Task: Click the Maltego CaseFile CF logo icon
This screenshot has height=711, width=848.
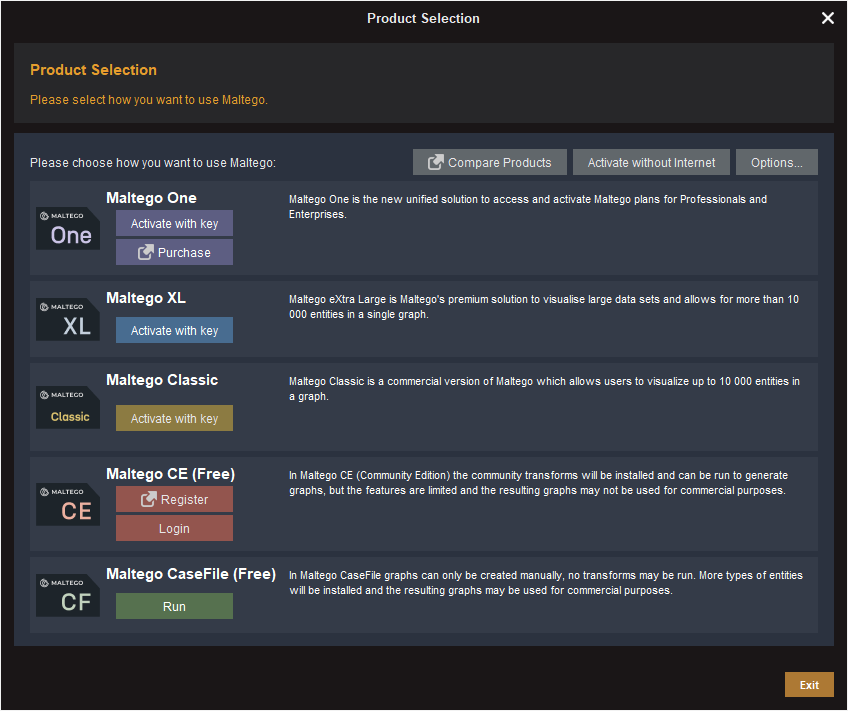Action: pyautogui.click(x=68, y=594)
